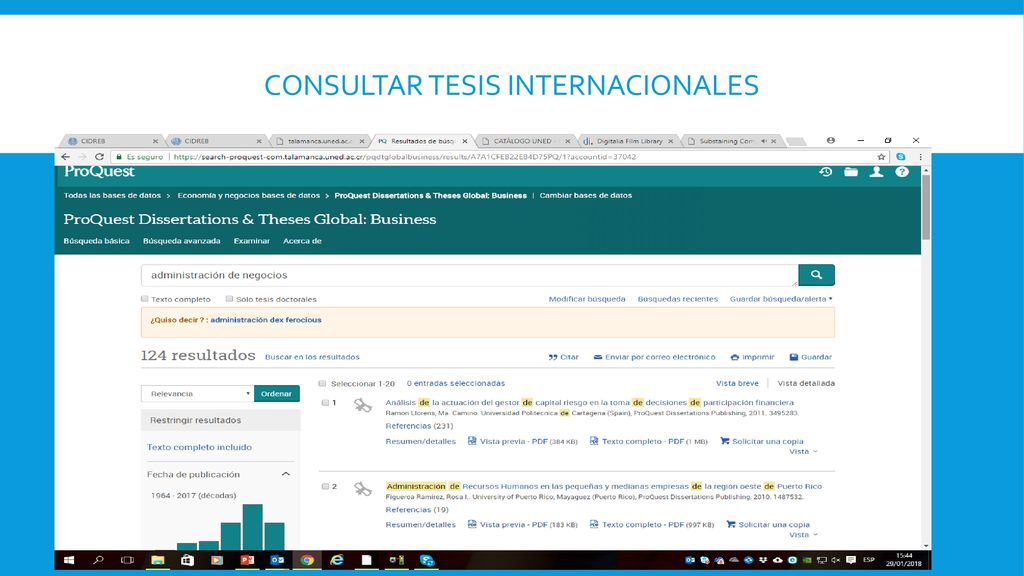
Task: Select checkbox for result 1
Action: click(325, 403)
